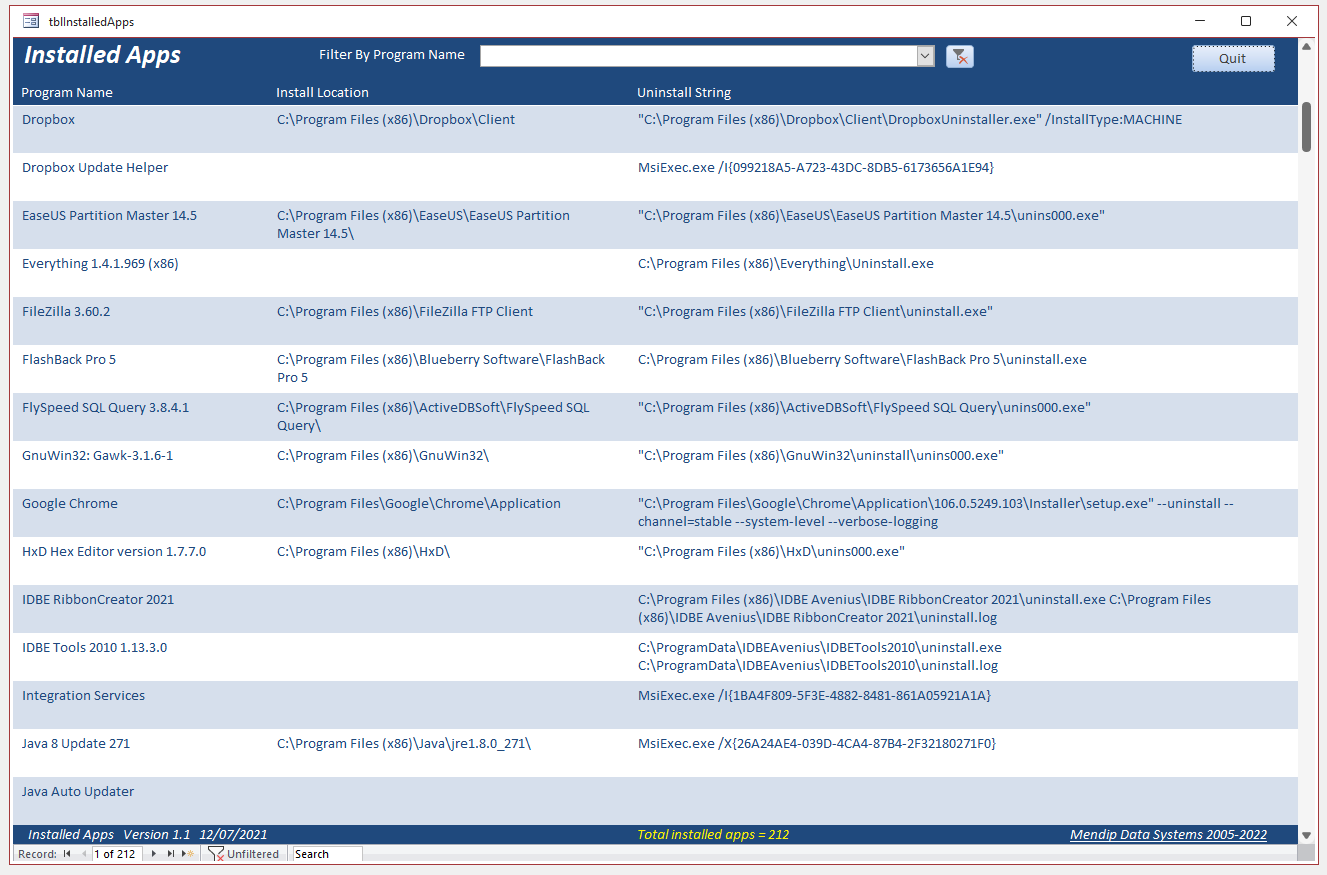Open the Filter By Program Name dropdown

925,56
